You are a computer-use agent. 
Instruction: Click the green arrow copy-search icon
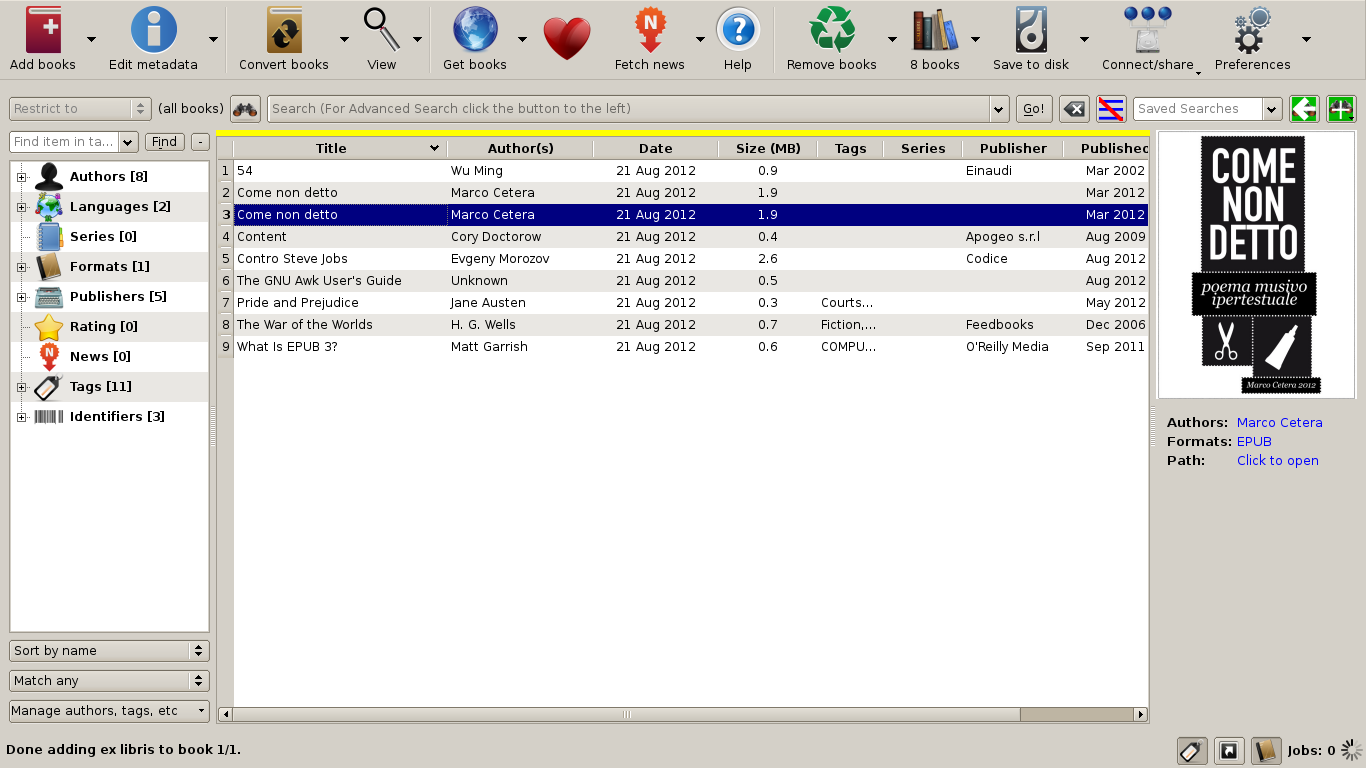[x=1304, y=109]
